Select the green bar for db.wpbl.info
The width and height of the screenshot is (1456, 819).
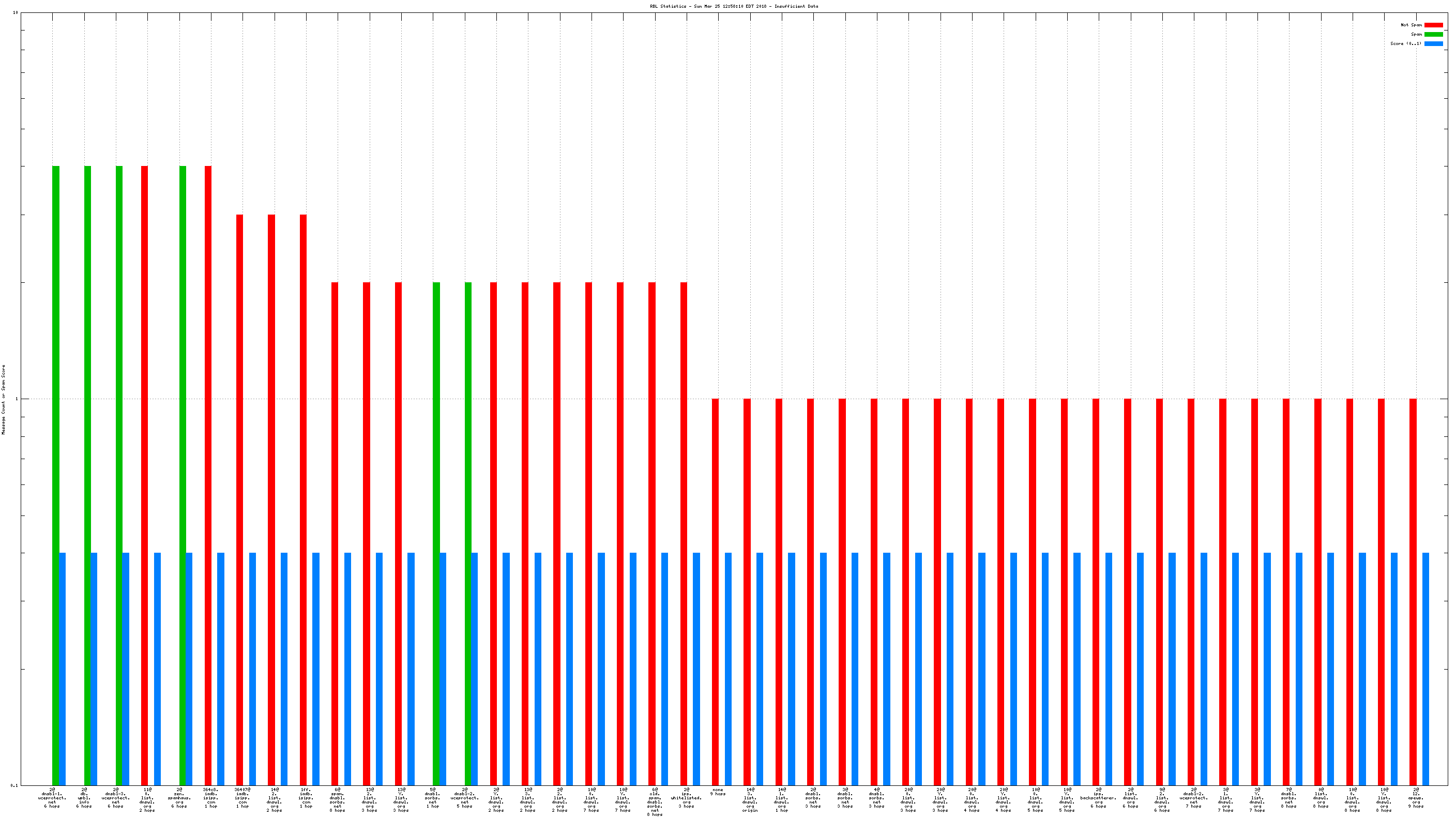pyautogui.click(x=87, y=475)
